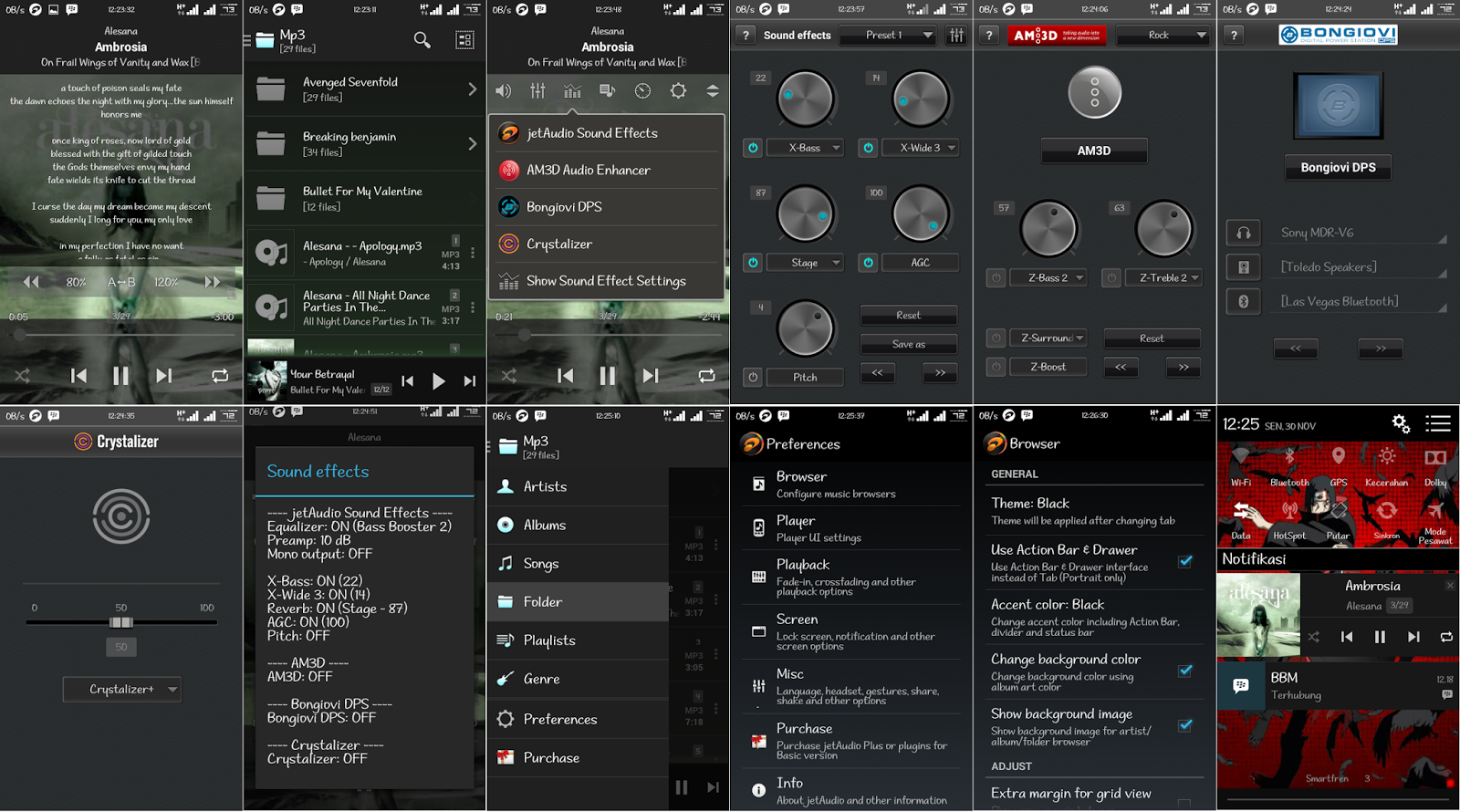Check Use Action Bar & Drawer option
The image size is (1460, 812).
click(1184, 561)
